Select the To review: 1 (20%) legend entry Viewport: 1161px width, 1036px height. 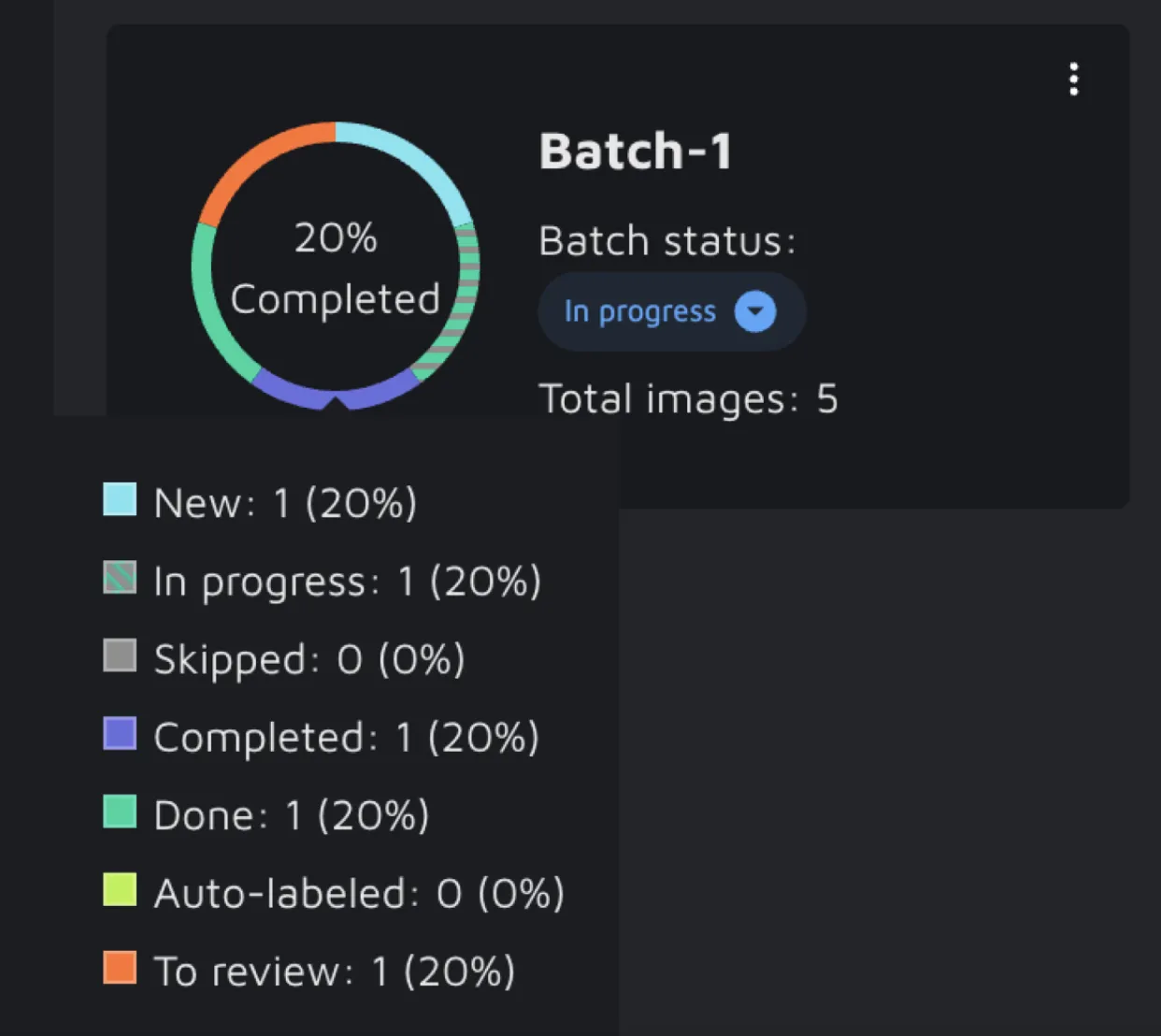pyautogui.click(x=334, y=971)
